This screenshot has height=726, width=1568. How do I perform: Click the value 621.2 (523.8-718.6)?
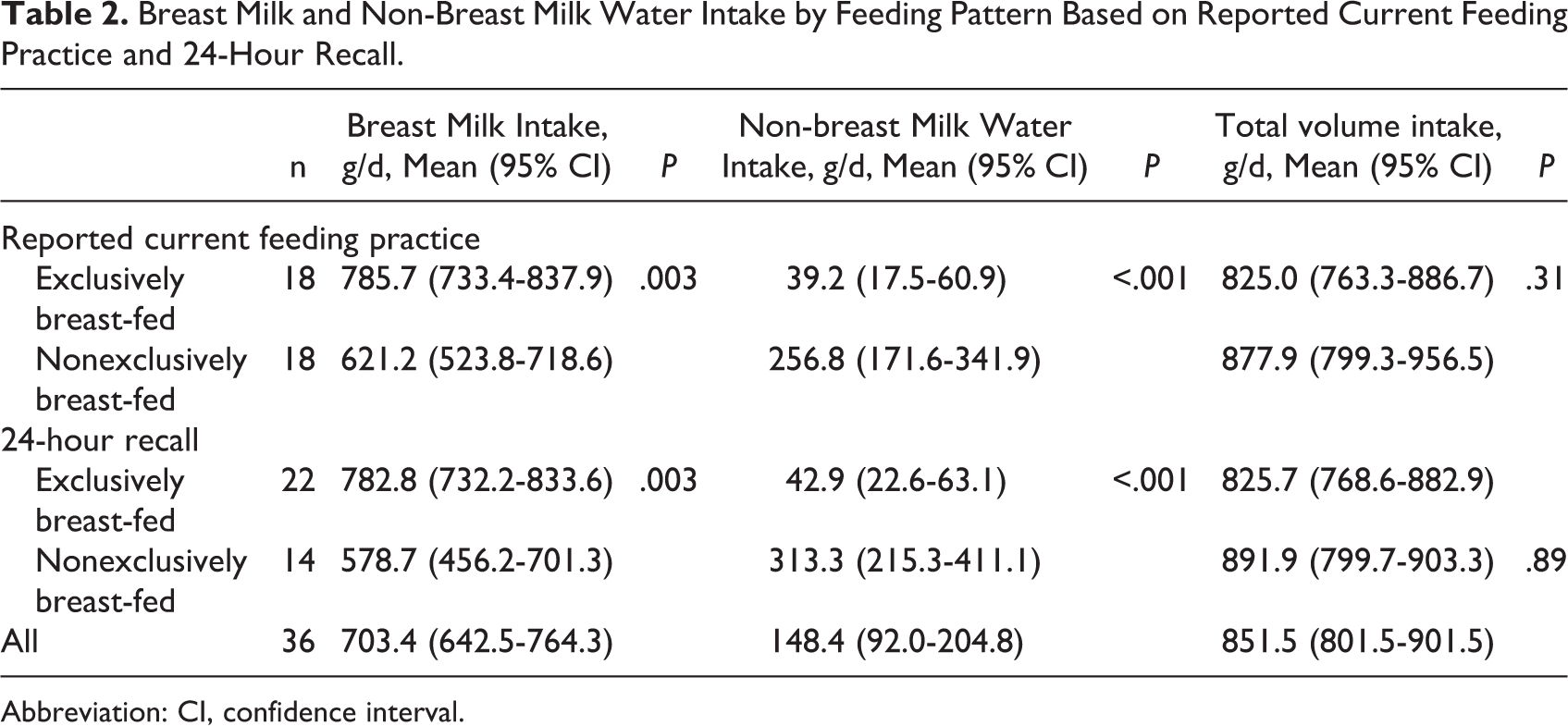tap(476, 360)
